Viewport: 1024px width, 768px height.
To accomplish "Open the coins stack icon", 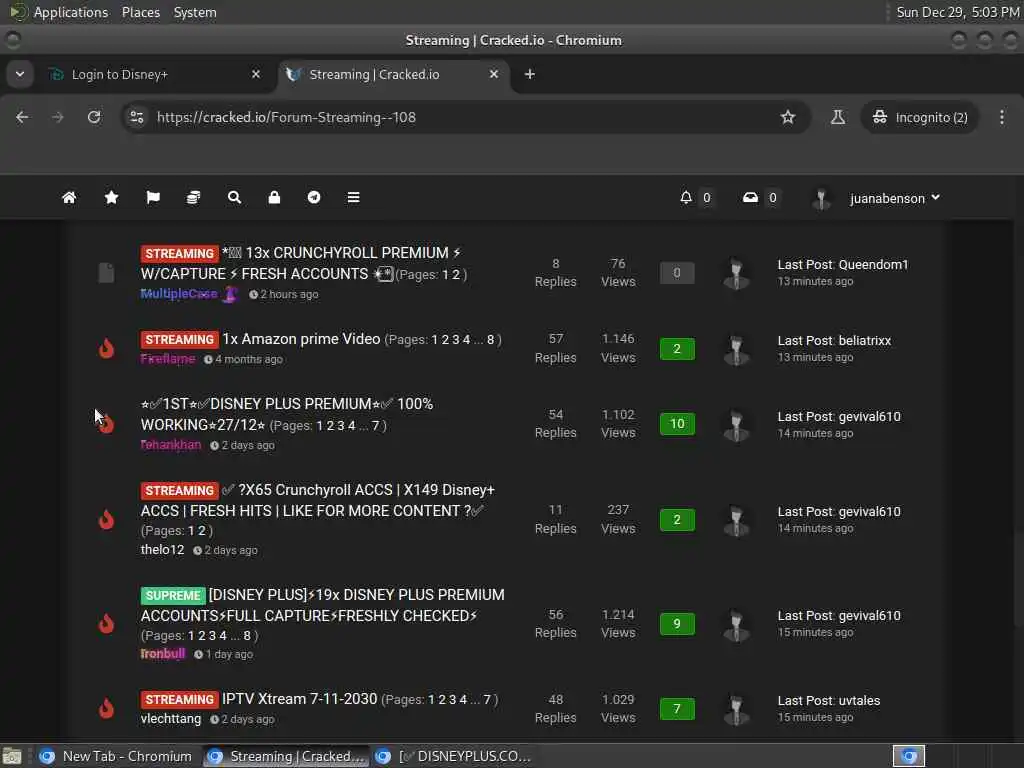I will tap(193, 197).
